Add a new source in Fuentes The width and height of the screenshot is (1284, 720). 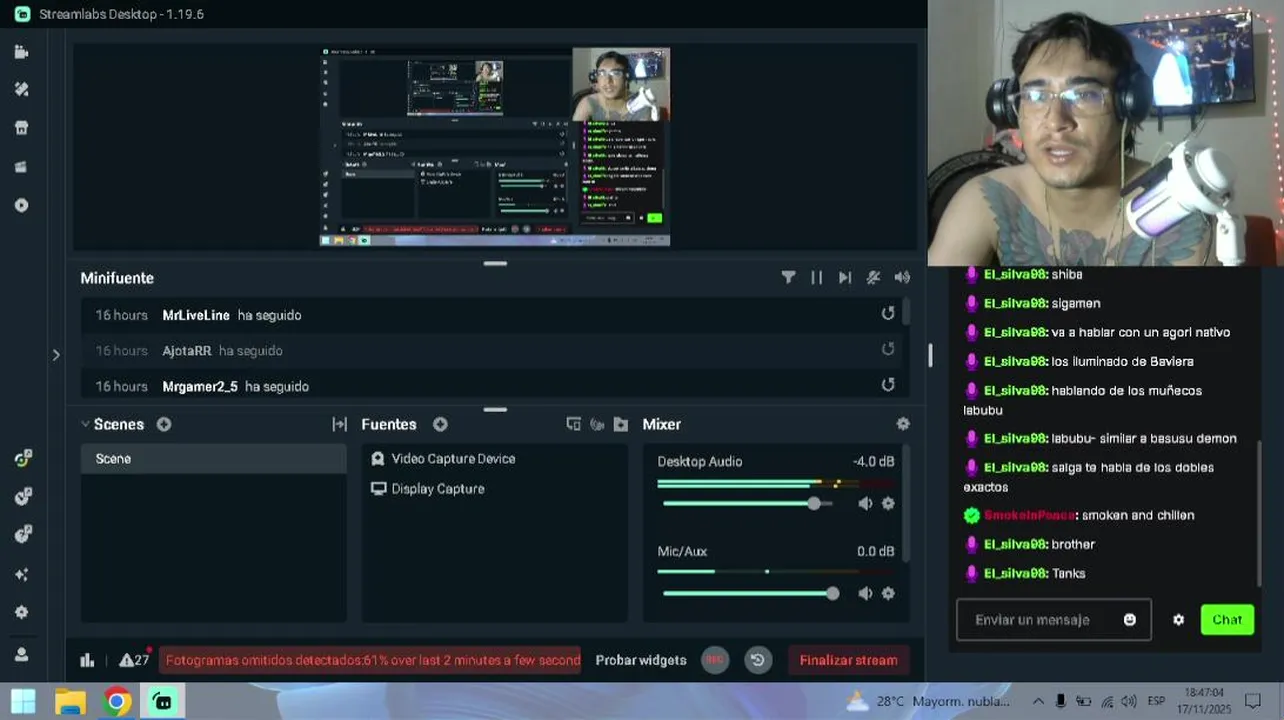tap(440, 424)
